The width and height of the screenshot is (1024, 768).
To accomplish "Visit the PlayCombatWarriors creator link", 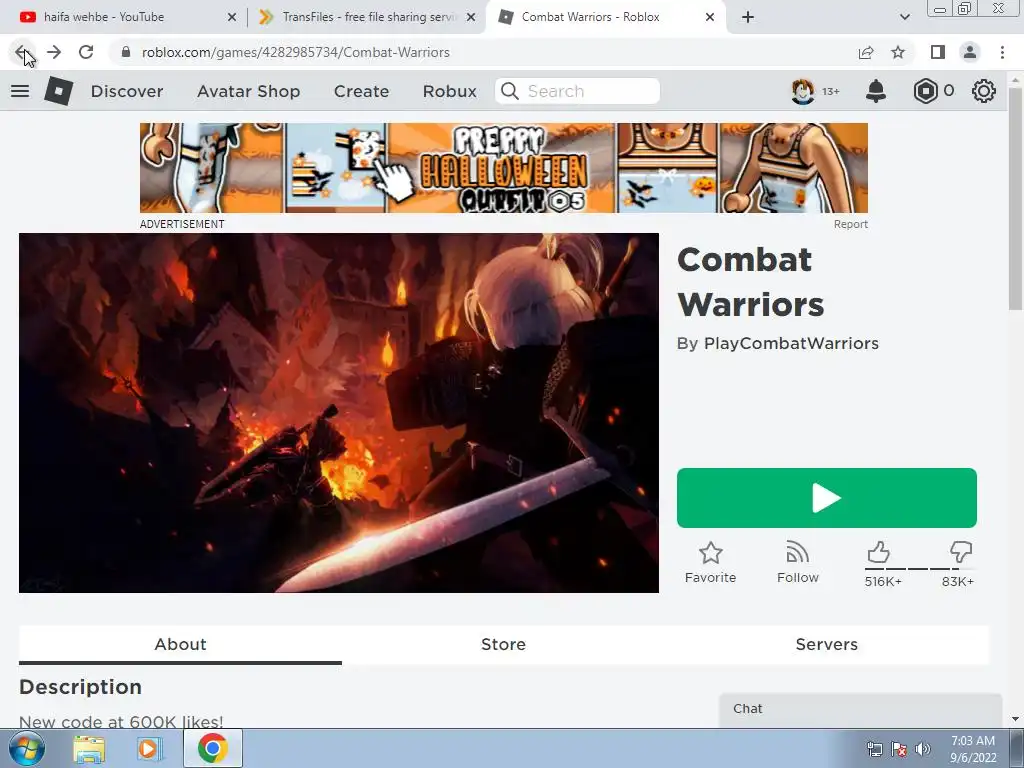I will point(791,344).
